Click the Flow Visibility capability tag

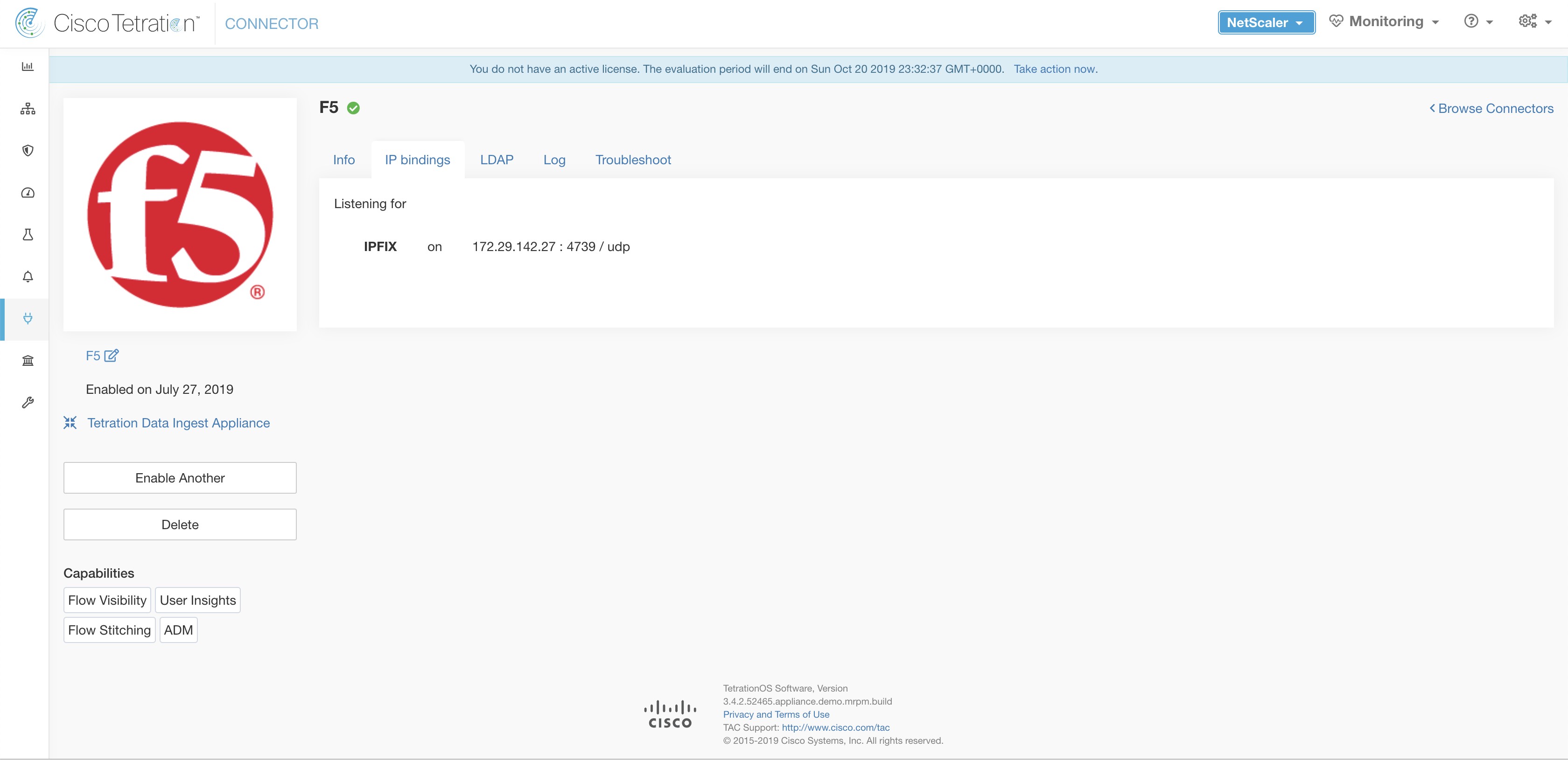click(107, 600)
